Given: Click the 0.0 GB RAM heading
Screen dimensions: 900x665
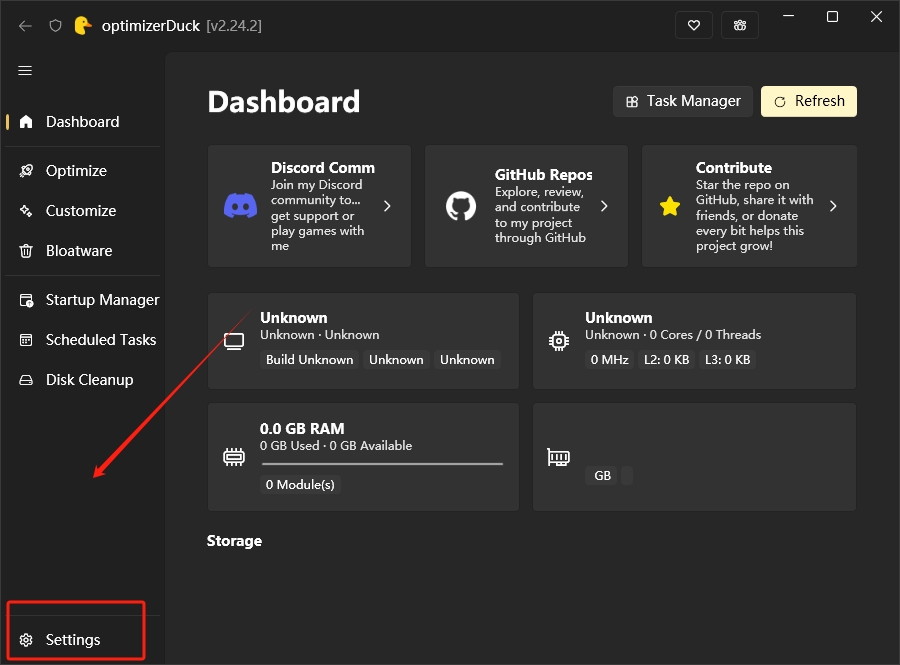Looking at the screenshot, I should [302, 429].
